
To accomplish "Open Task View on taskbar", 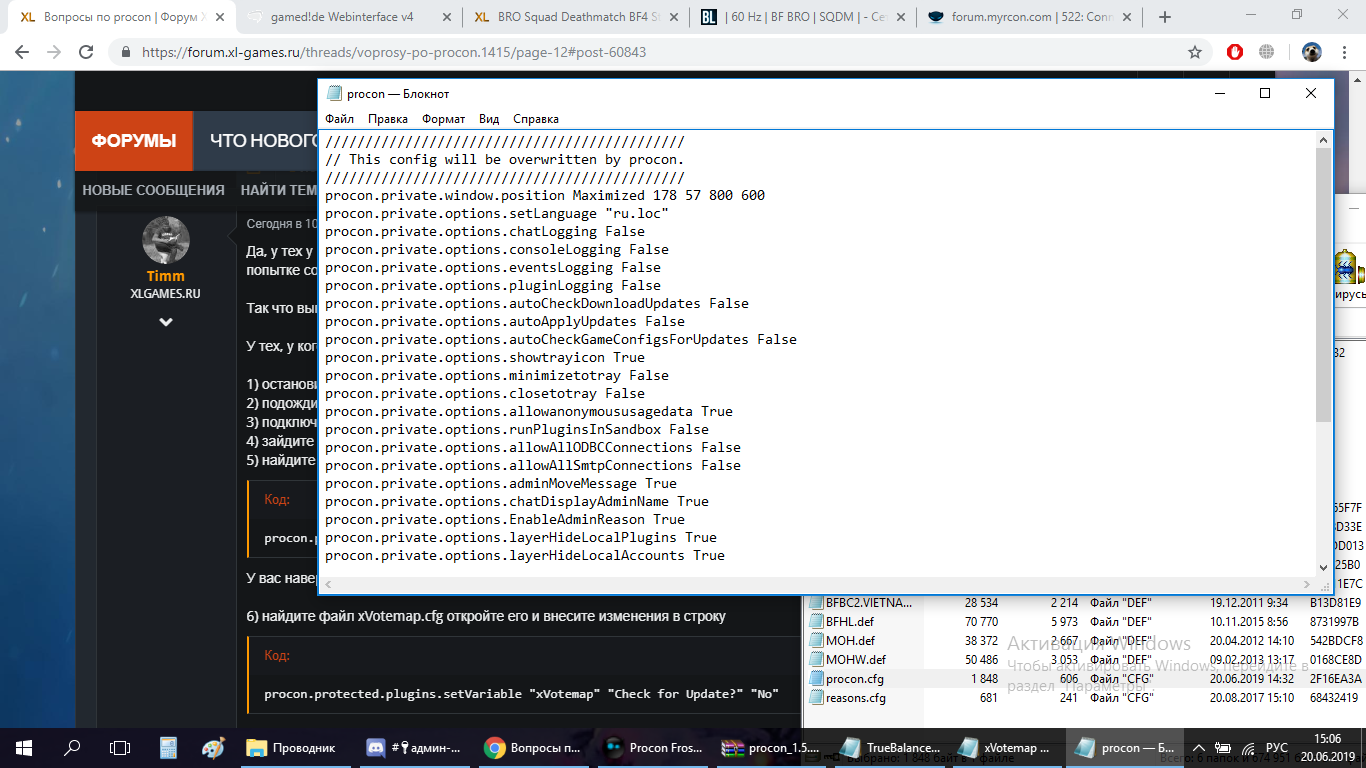I will click(x=120, y=747).
